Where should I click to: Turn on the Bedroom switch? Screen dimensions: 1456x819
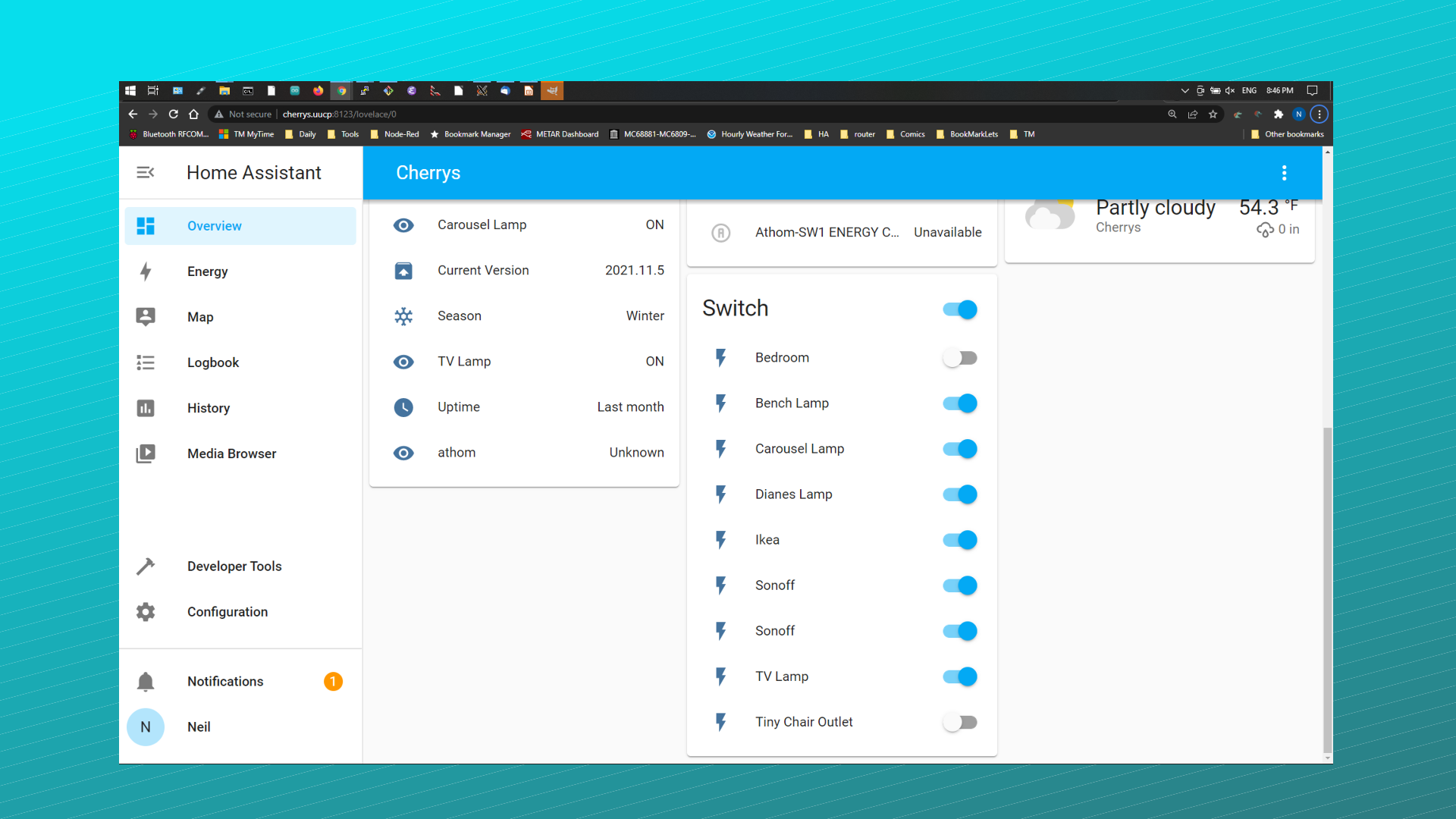[x=959, y=358]
